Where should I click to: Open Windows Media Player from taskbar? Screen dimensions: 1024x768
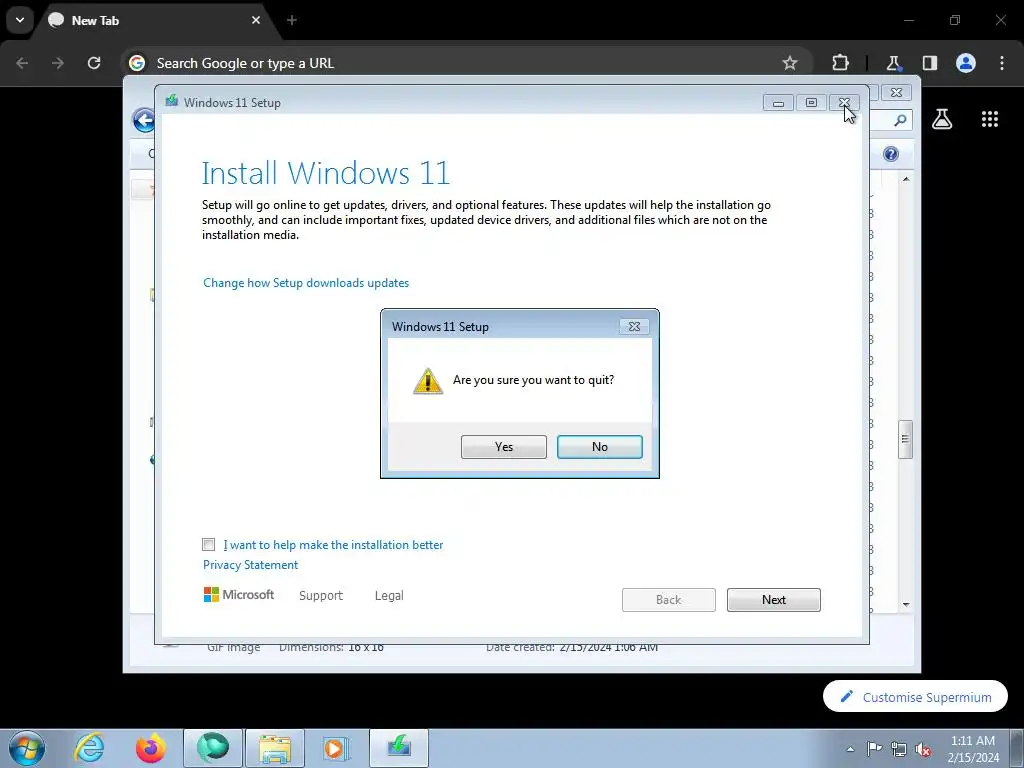(336, 748)
